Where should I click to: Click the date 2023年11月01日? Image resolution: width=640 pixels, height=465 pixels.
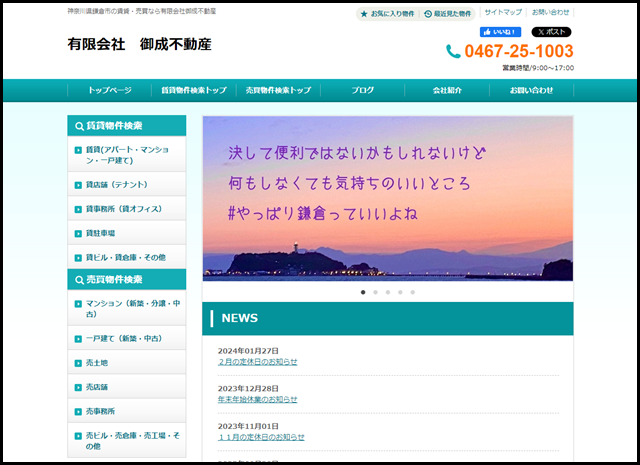[x=248, y=426]
